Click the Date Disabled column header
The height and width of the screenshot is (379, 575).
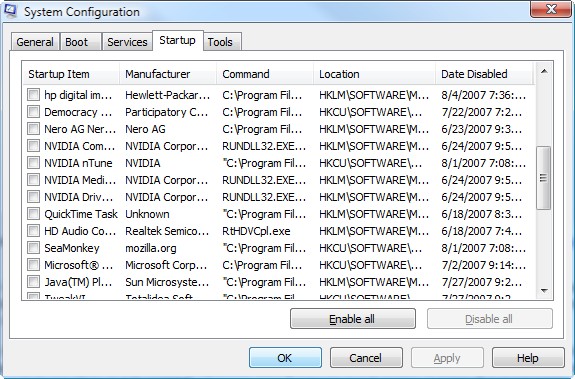point(484,74)
